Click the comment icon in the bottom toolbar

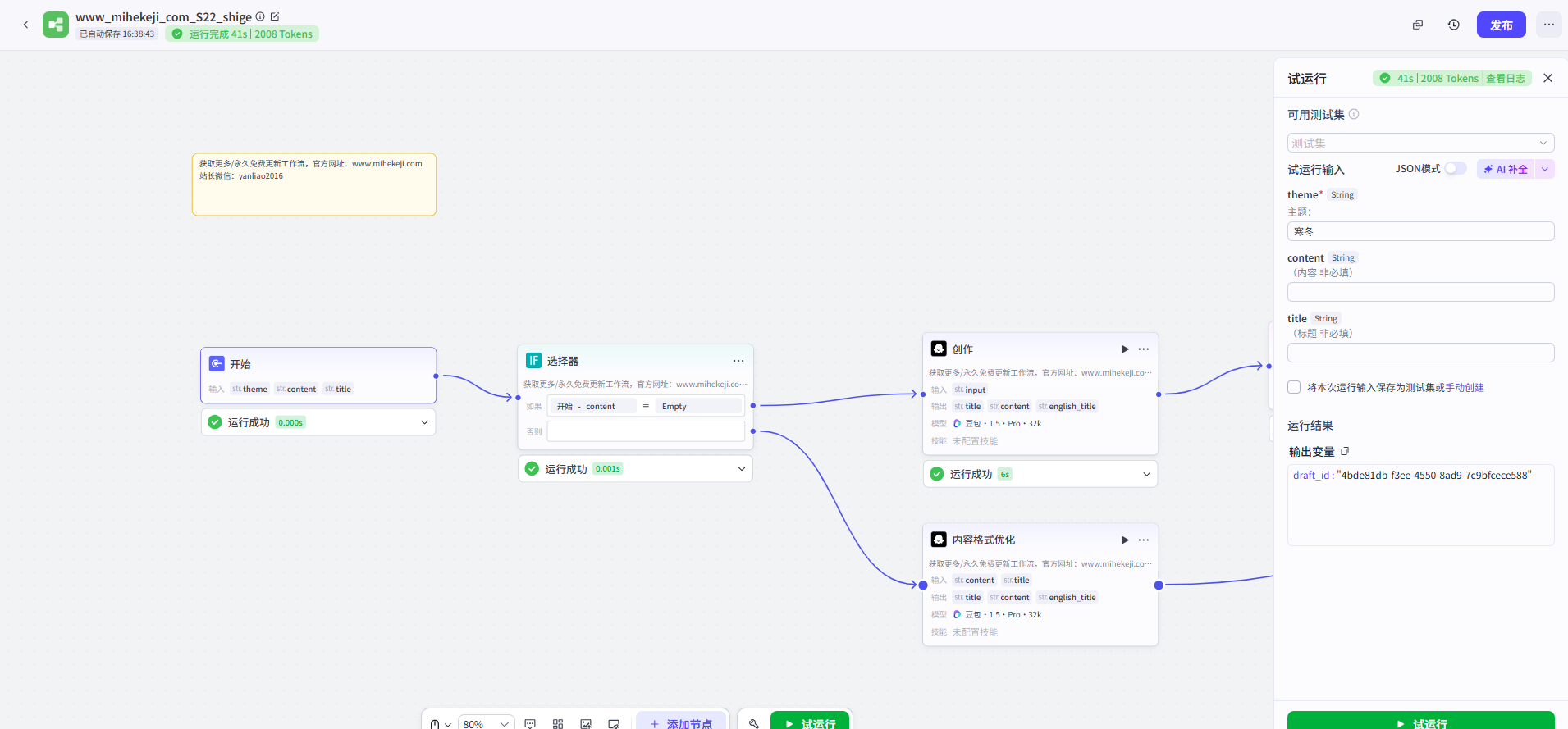(x=530, y=723)
